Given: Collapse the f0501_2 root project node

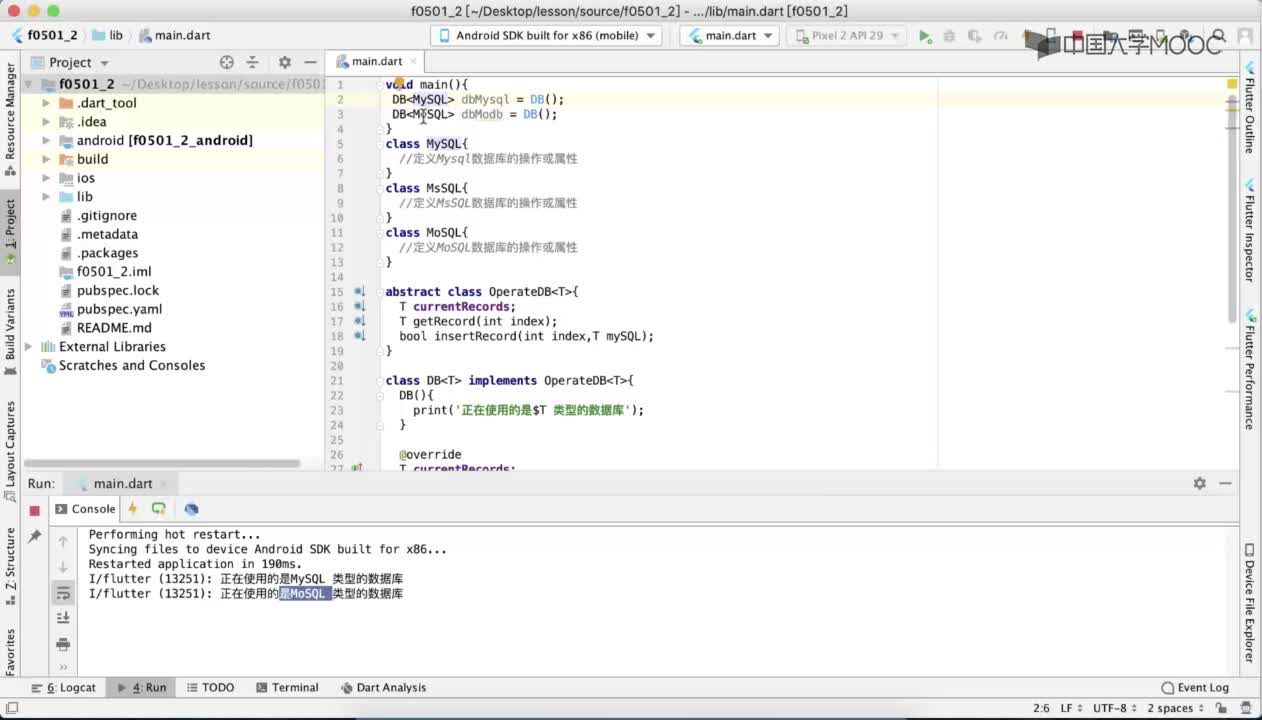Looking at the screenshot, I should pos(28,85).
